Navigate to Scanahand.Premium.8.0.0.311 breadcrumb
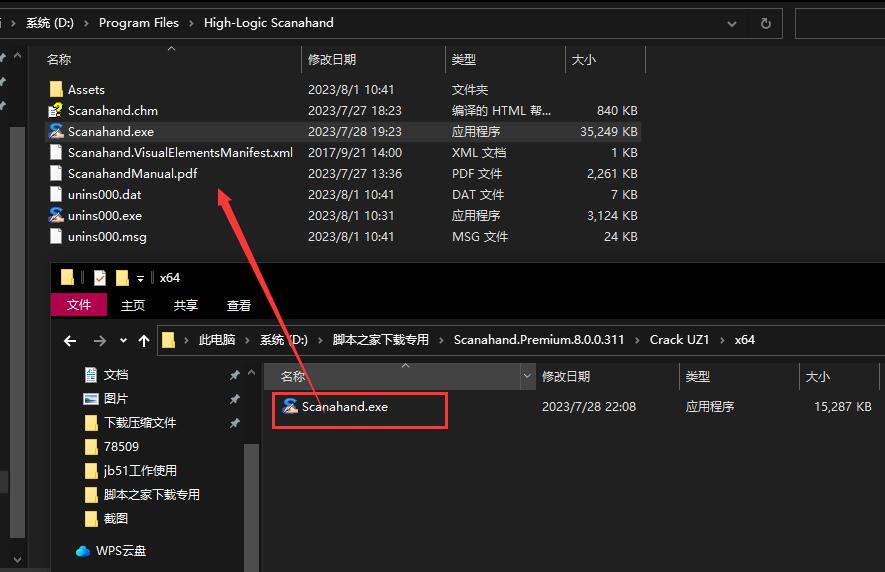The height and width of the screenshot is (572, 885). point(539,339)
